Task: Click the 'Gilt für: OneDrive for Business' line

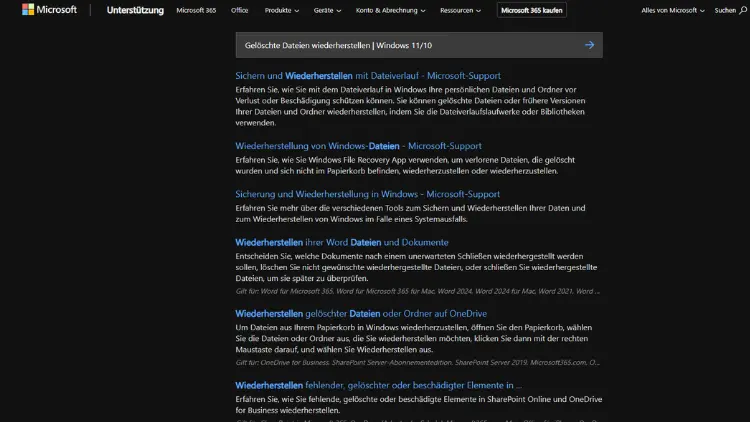Action: 417,362
